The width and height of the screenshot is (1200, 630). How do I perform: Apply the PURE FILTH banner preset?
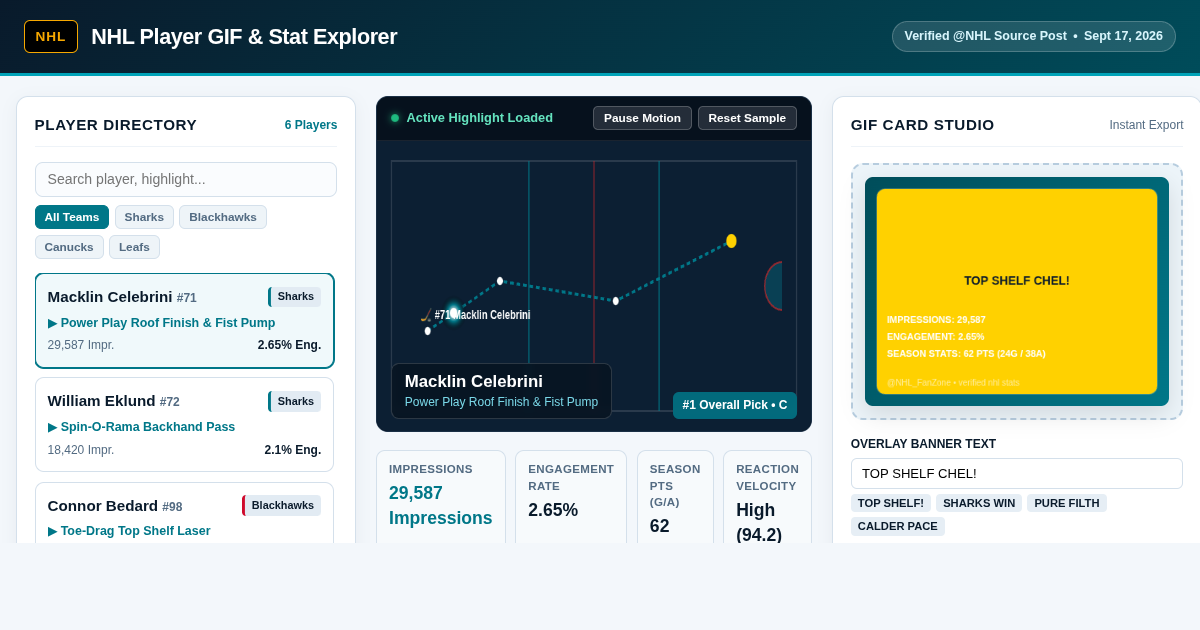(x=1067, y=503)
